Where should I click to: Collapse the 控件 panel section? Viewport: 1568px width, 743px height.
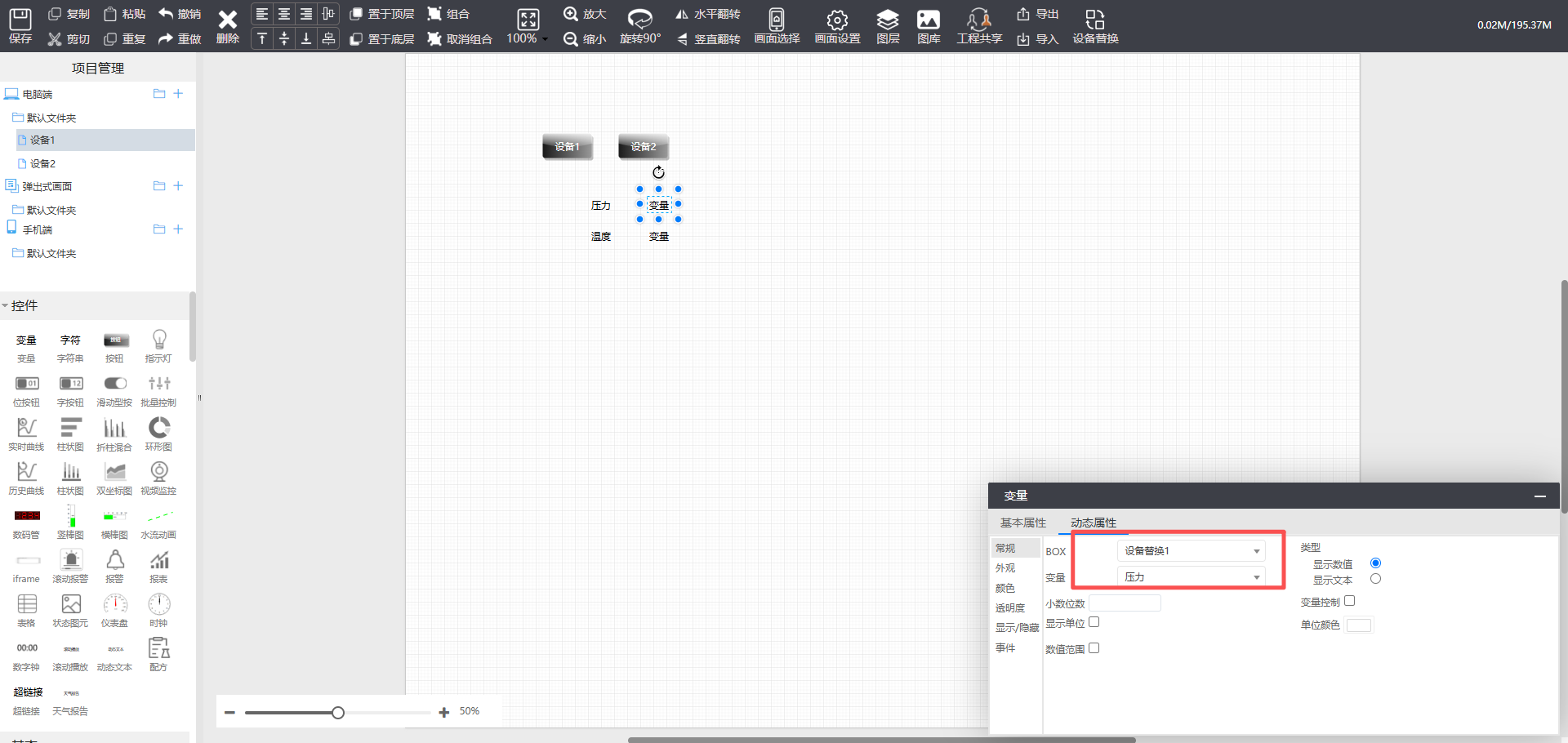tap(7, 305)
